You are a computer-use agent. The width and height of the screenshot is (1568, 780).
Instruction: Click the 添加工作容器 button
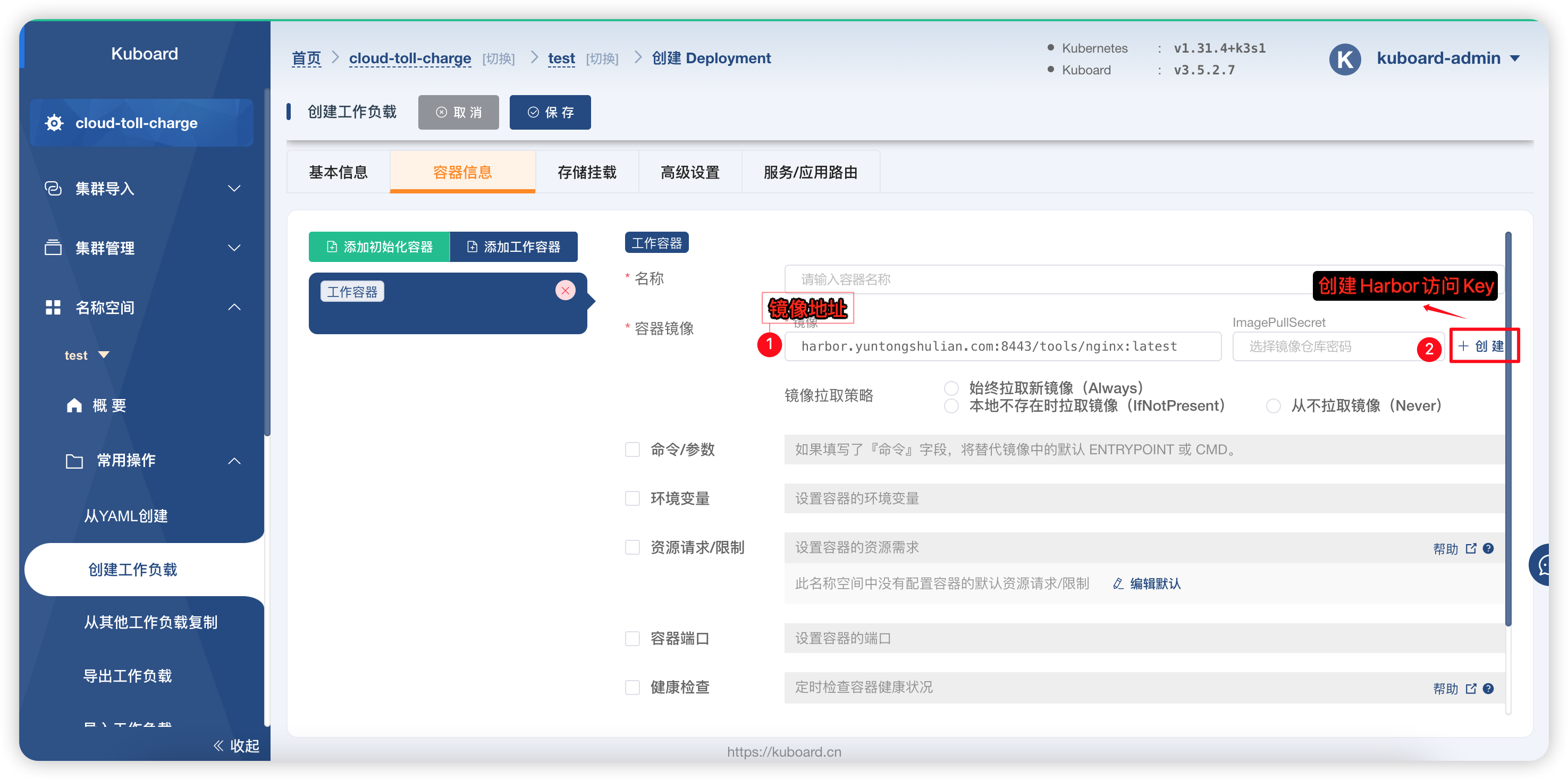pyautogui.click(x=514, y=247)
